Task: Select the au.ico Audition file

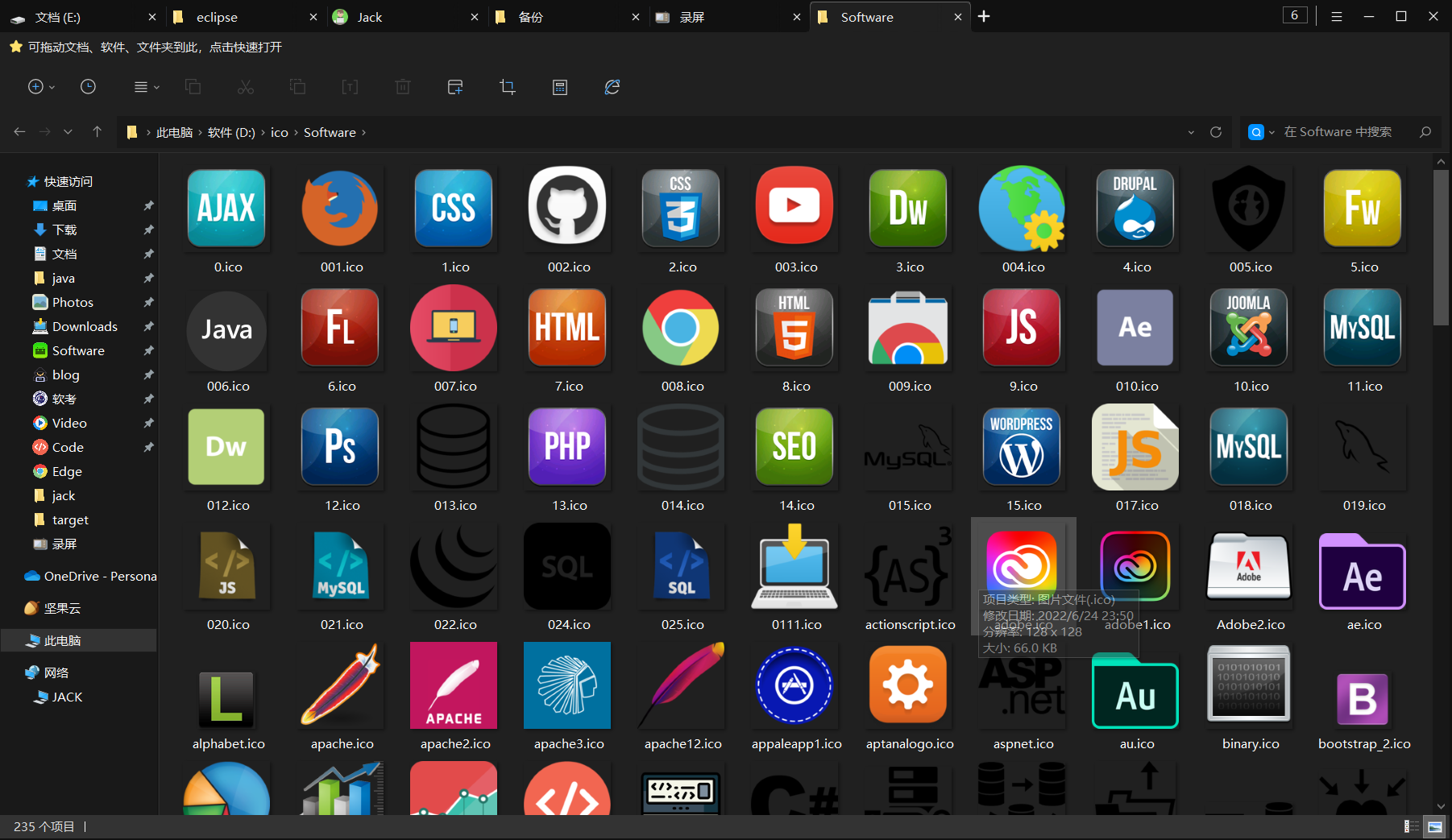Action: tap(1136, 697)
